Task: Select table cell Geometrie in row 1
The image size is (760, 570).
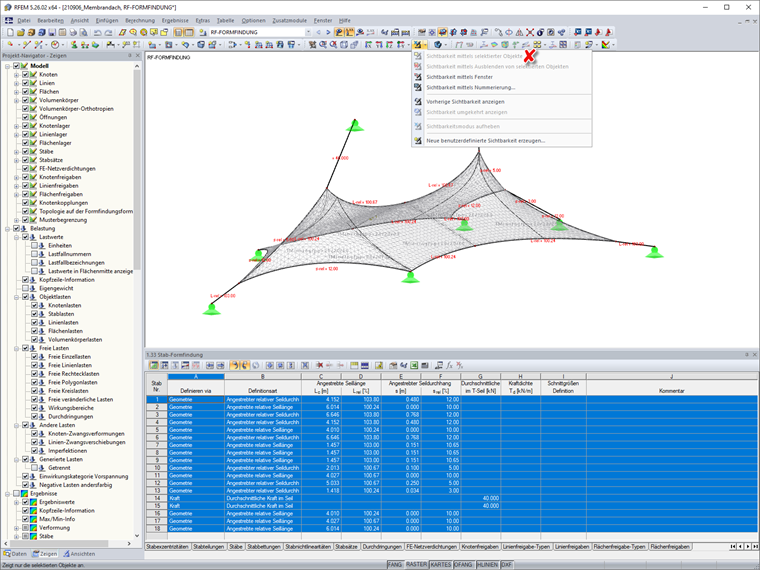Action: point(196,399)
